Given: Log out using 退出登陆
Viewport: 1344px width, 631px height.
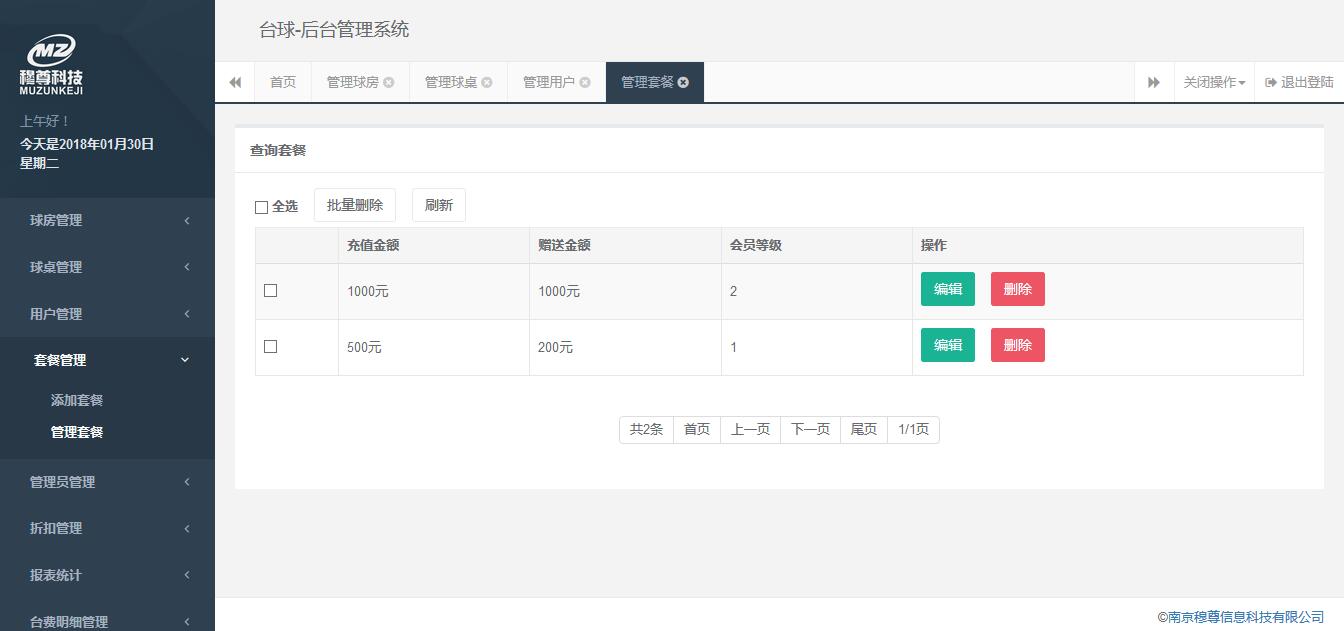Looking at the screenshot, I should (x=1299, y=83).
